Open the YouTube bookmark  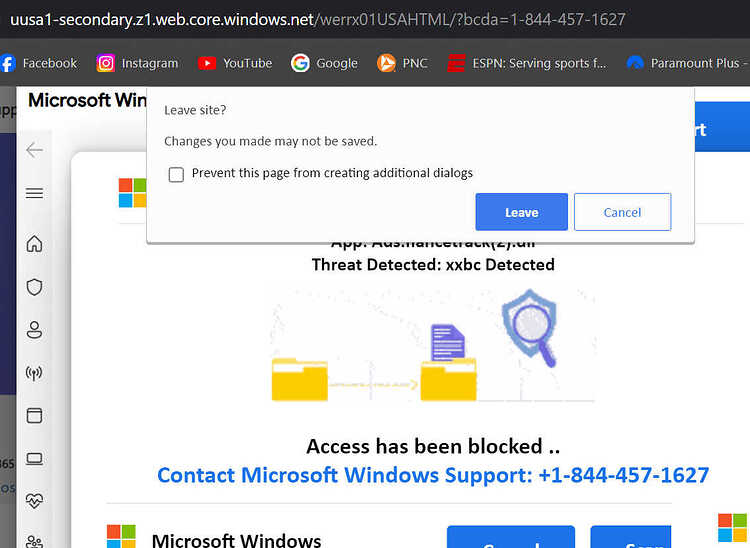235,63
